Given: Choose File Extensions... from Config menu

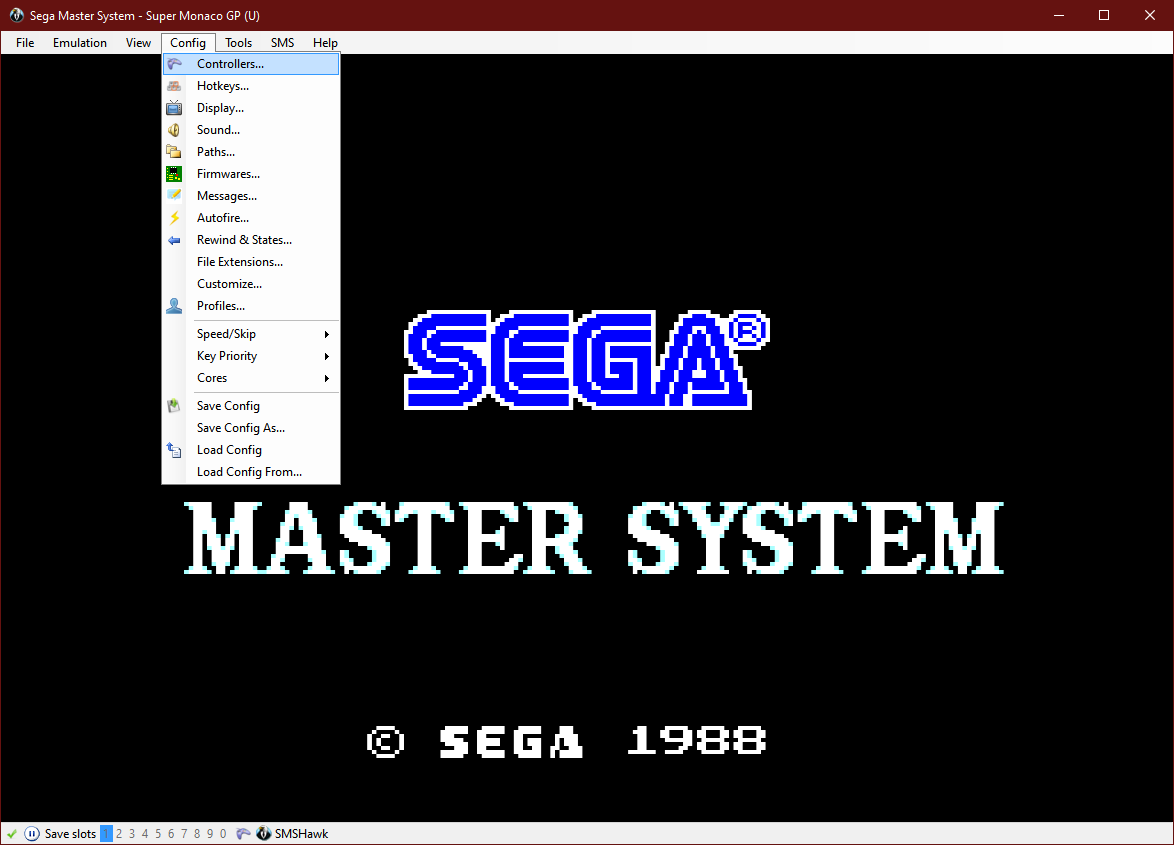Looking at the screenshot, I should tap(252, 262).
